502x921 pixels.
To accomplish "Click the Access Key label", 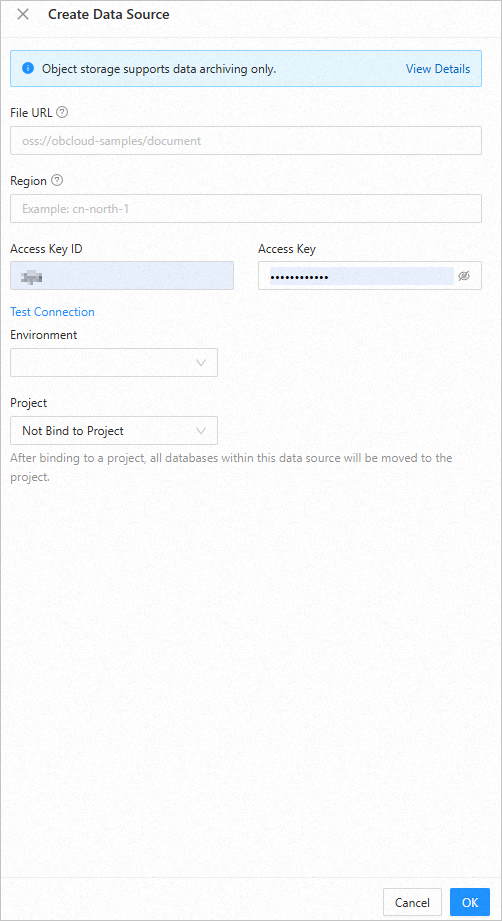I will 287,248.
